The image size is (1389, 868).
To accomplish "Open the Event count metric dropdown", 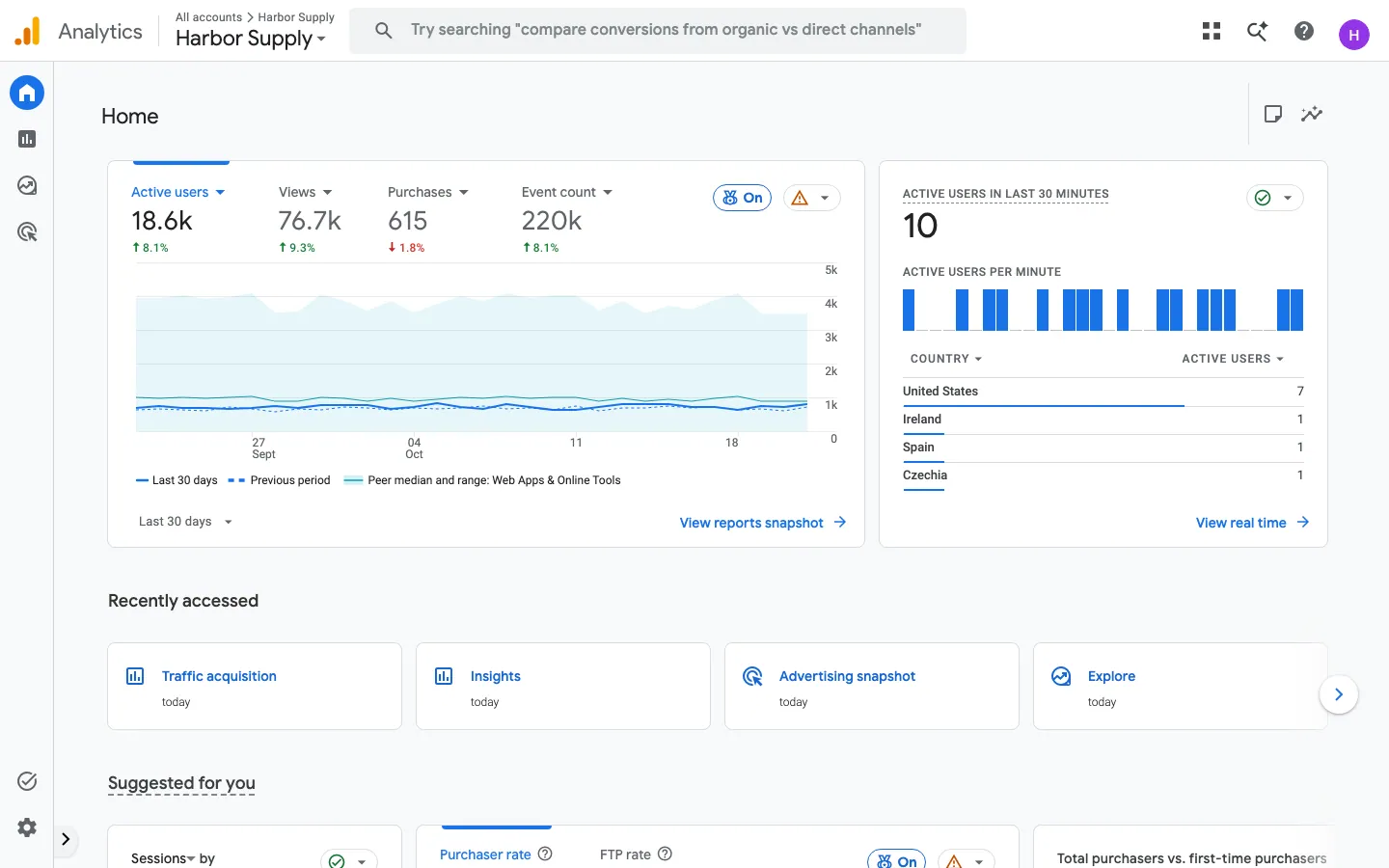I will click(x=567, y=192).
